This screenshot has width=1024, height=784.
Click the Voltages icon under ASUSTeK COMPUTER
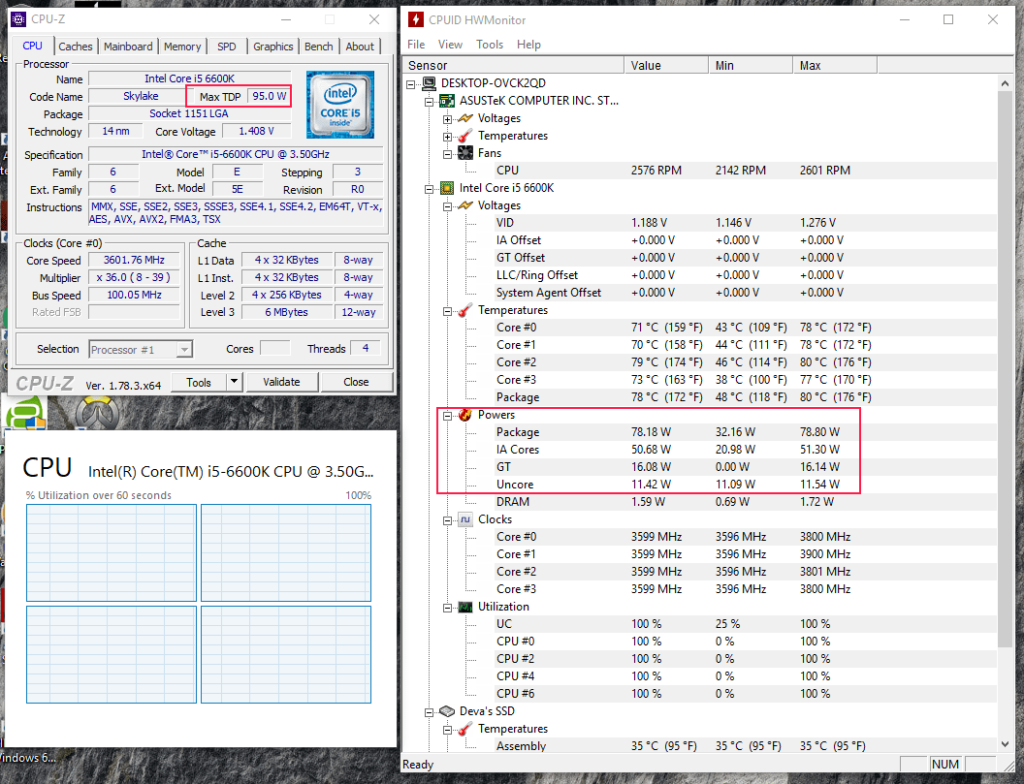466,118
